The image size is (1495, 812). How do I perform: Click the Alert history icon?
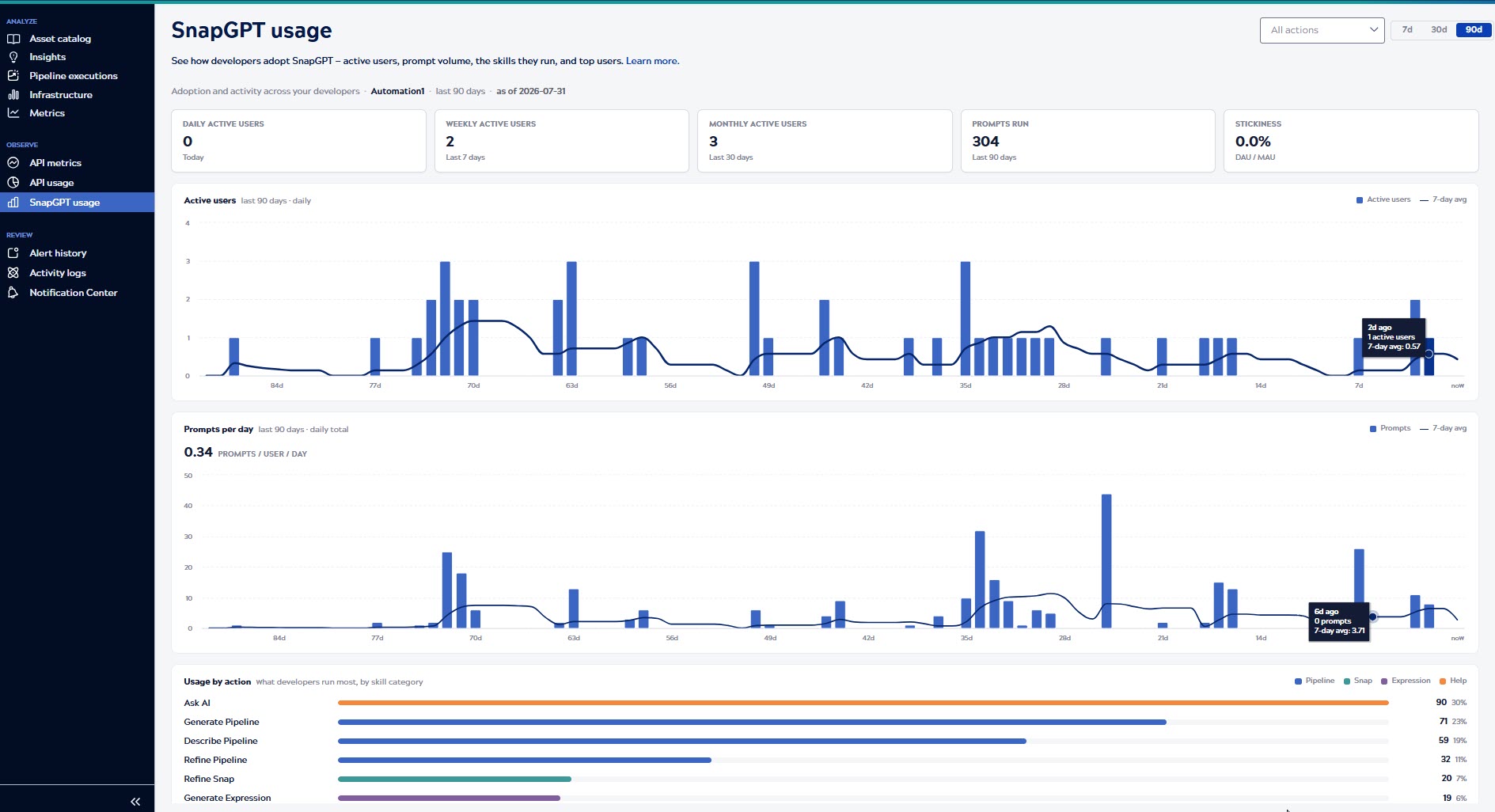coord(13,253)
